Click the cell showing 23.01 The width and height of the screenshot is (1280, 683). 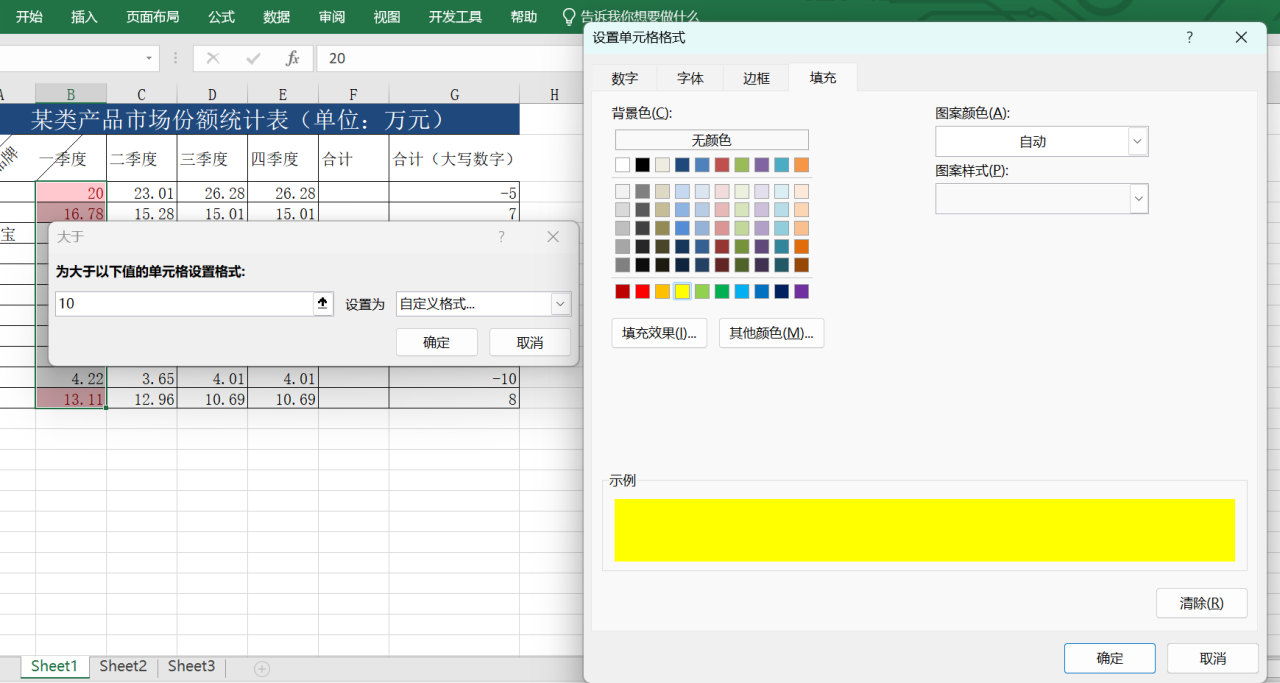pos(142,193)
